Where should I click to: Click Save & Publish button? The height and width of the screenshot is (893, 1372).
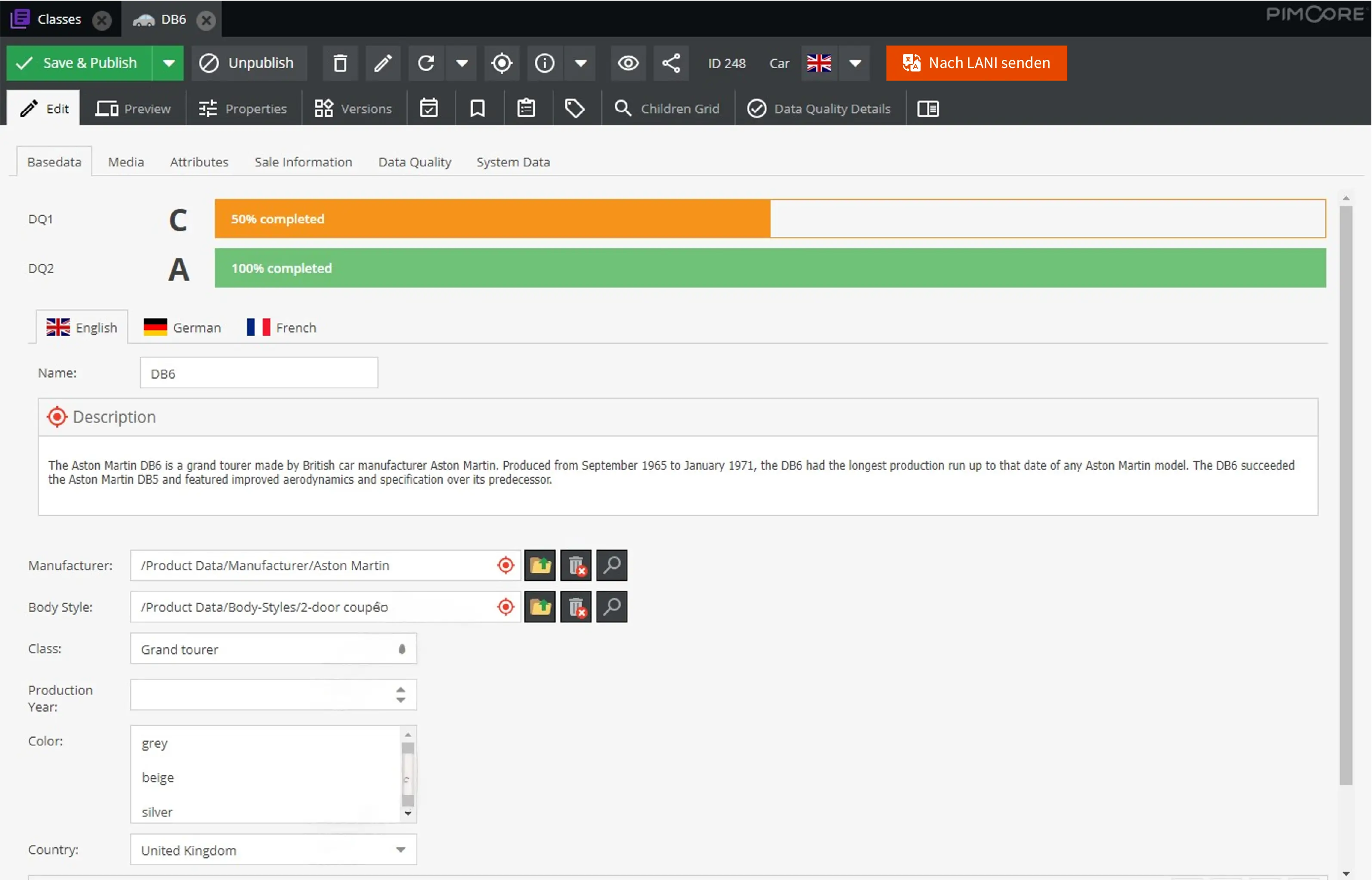coord(80,63)
